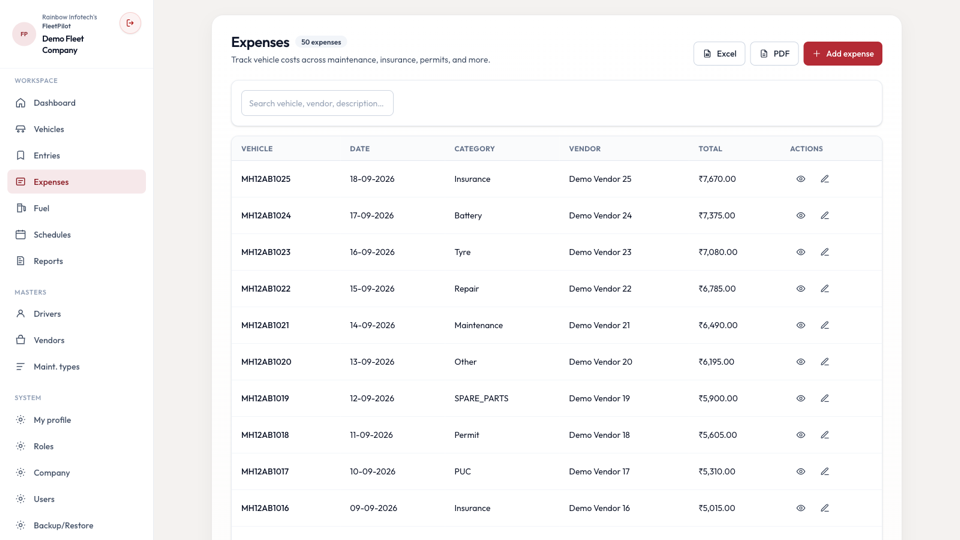Click the TOTAL column header

click(710, 149)
